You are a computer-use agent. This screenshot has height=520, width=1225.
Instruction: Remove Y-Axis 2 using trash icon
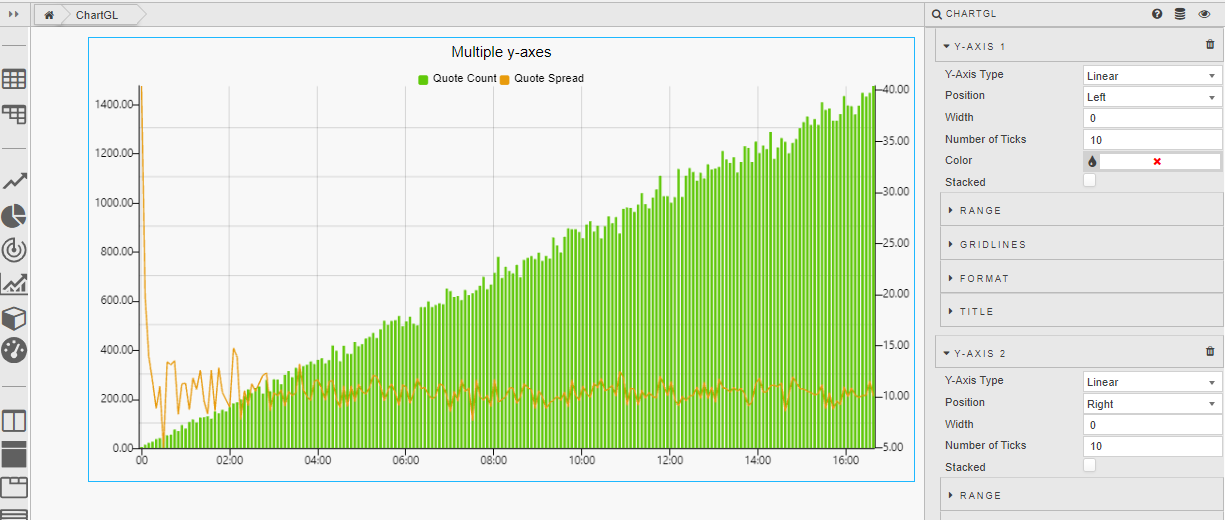coord(1210,352)
